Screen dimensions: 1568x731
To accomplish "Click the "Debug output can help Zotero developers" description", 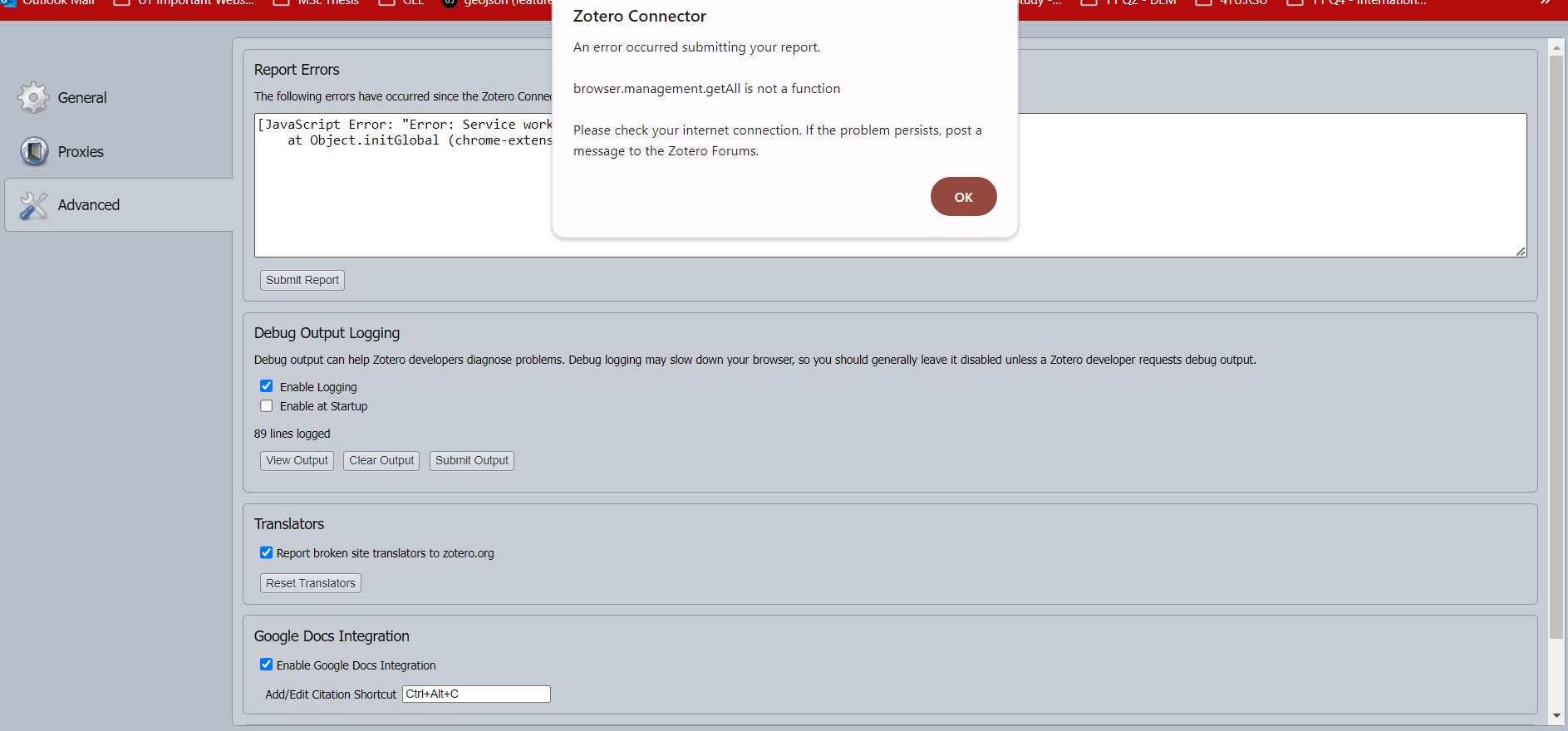I will (x=755, y=360).
